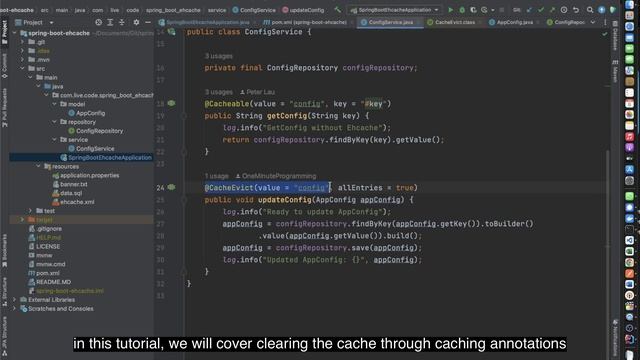Open Search Everywhere magnifier icon
Image resolution: width=640 pixels, height=360 pixels.
[590, 10]
